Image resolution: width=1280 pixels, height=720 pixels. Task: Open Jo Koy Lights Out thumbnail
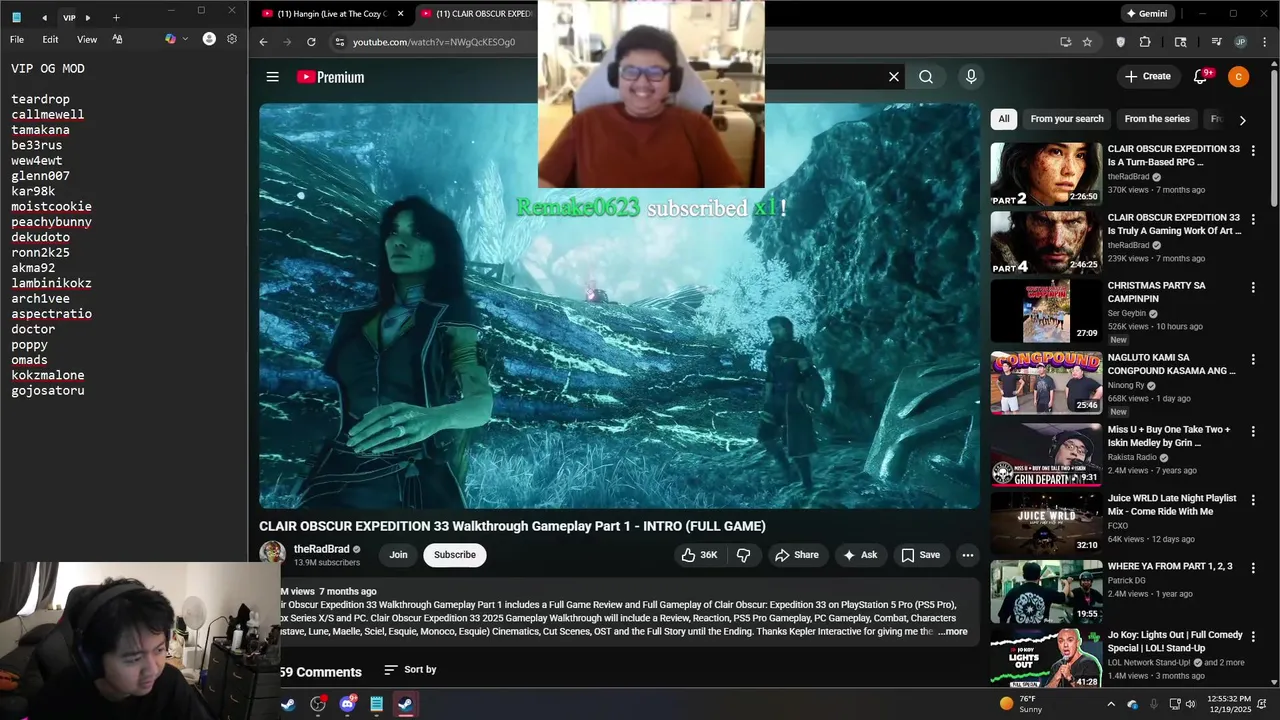pyautogui.click(x=1046, y=658)
